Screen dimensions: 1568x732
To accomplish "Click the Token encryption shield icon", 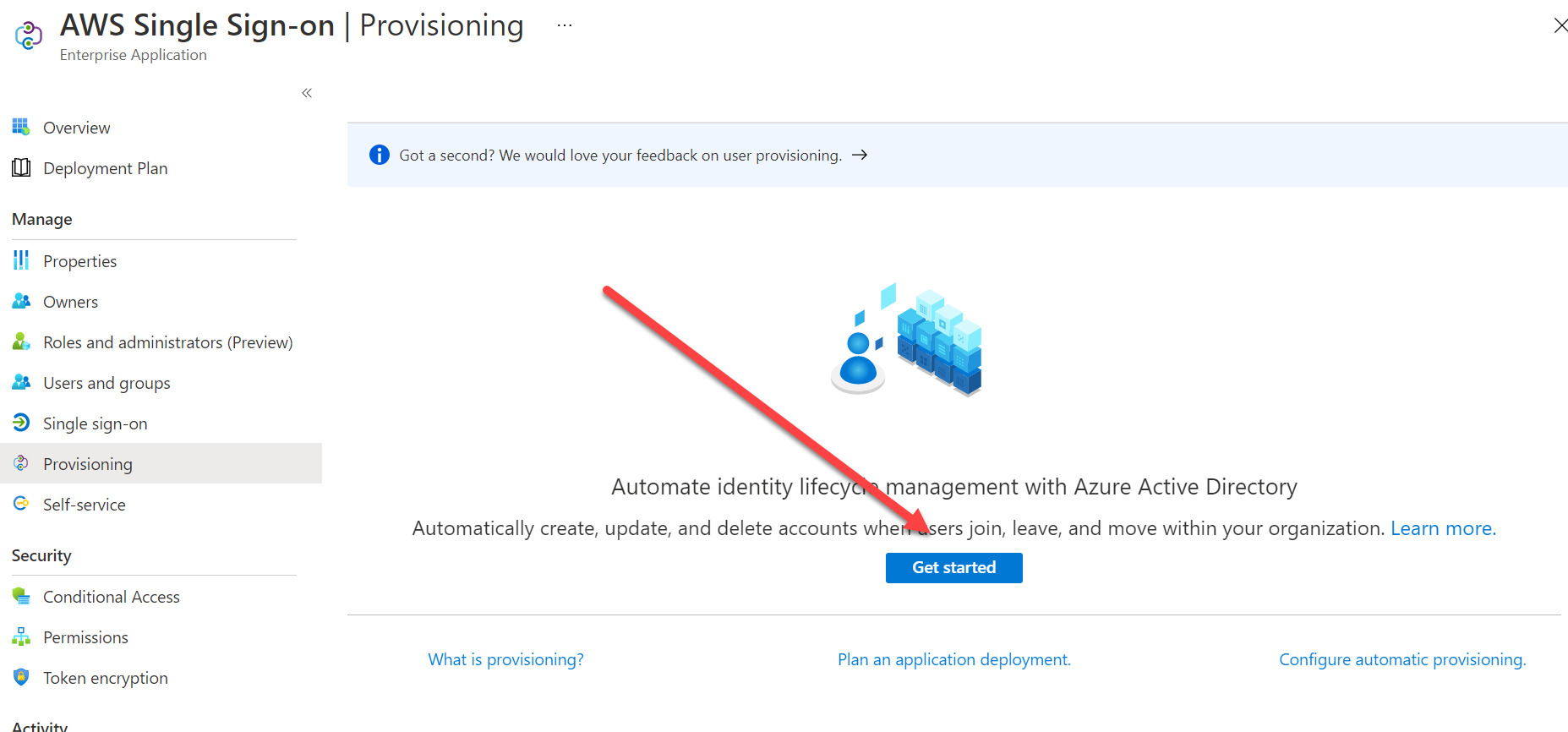I will (x=21, y=677).
